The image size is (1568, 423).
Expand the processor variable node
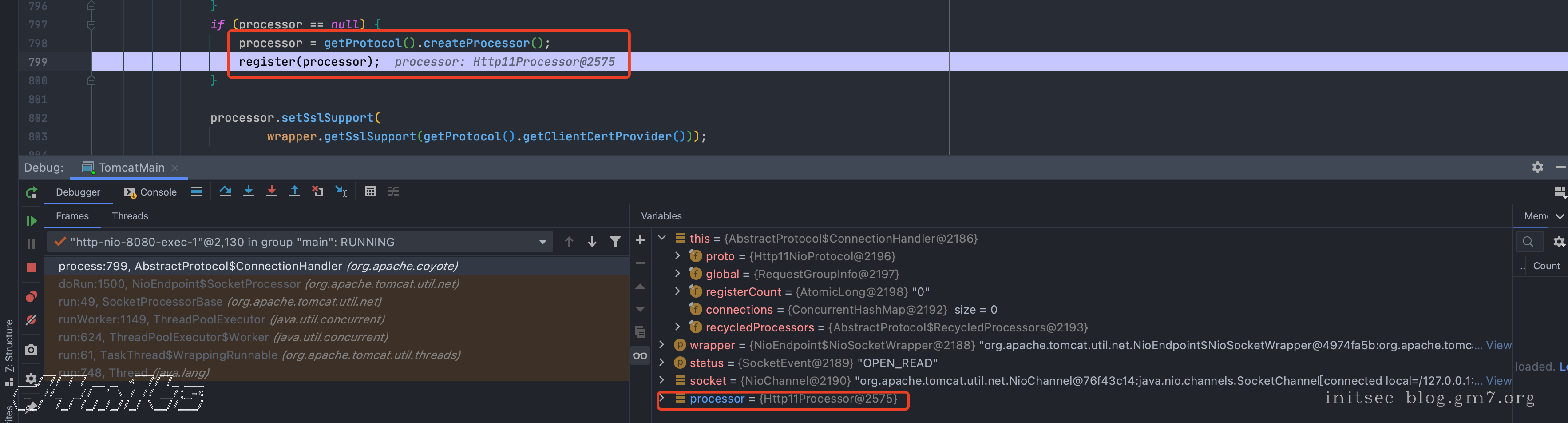click(662, 399)
